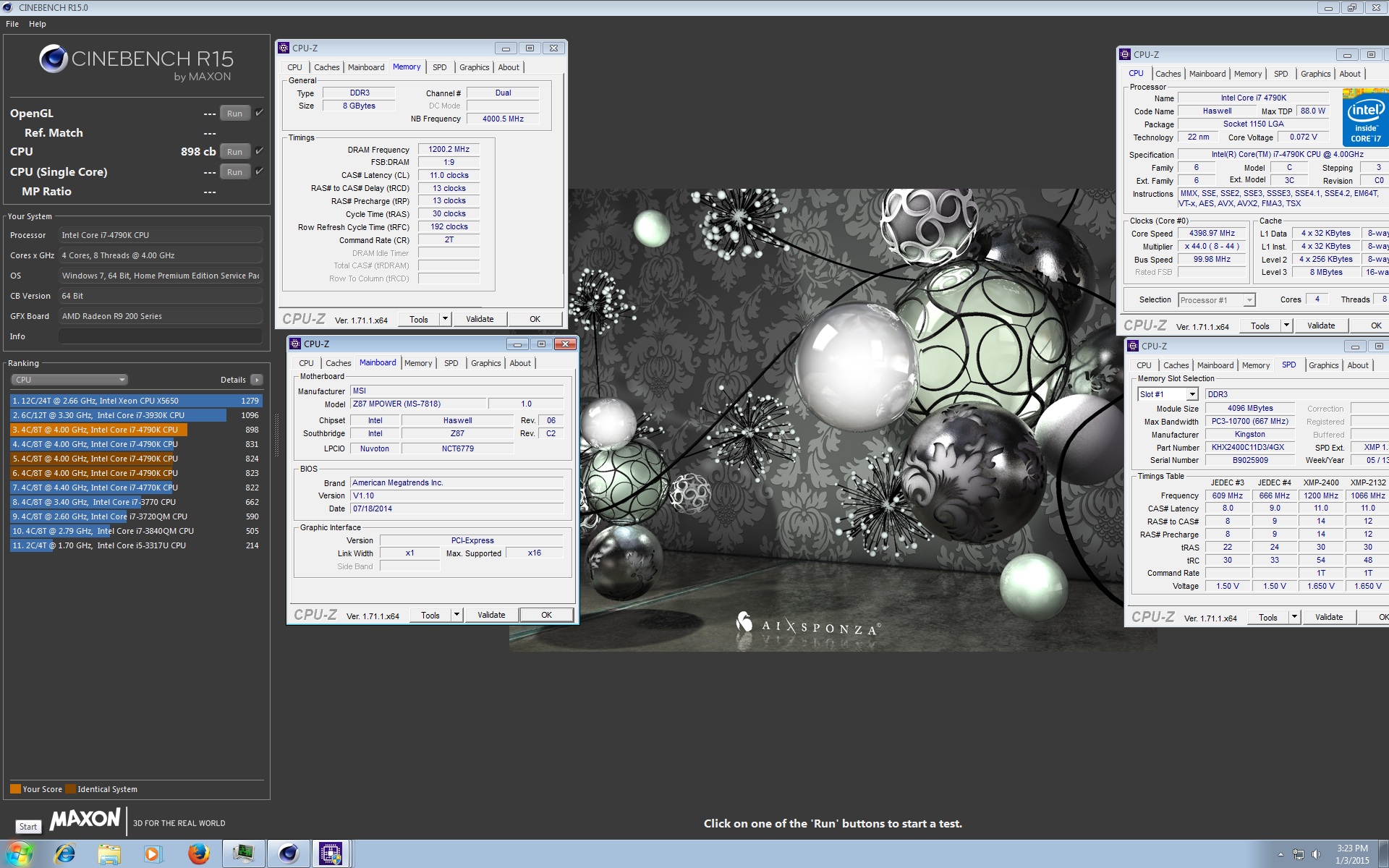Click Validate in the Memory window
Image resolution: width=1389 pixels, height=868 pixels.
pos(480,319)
